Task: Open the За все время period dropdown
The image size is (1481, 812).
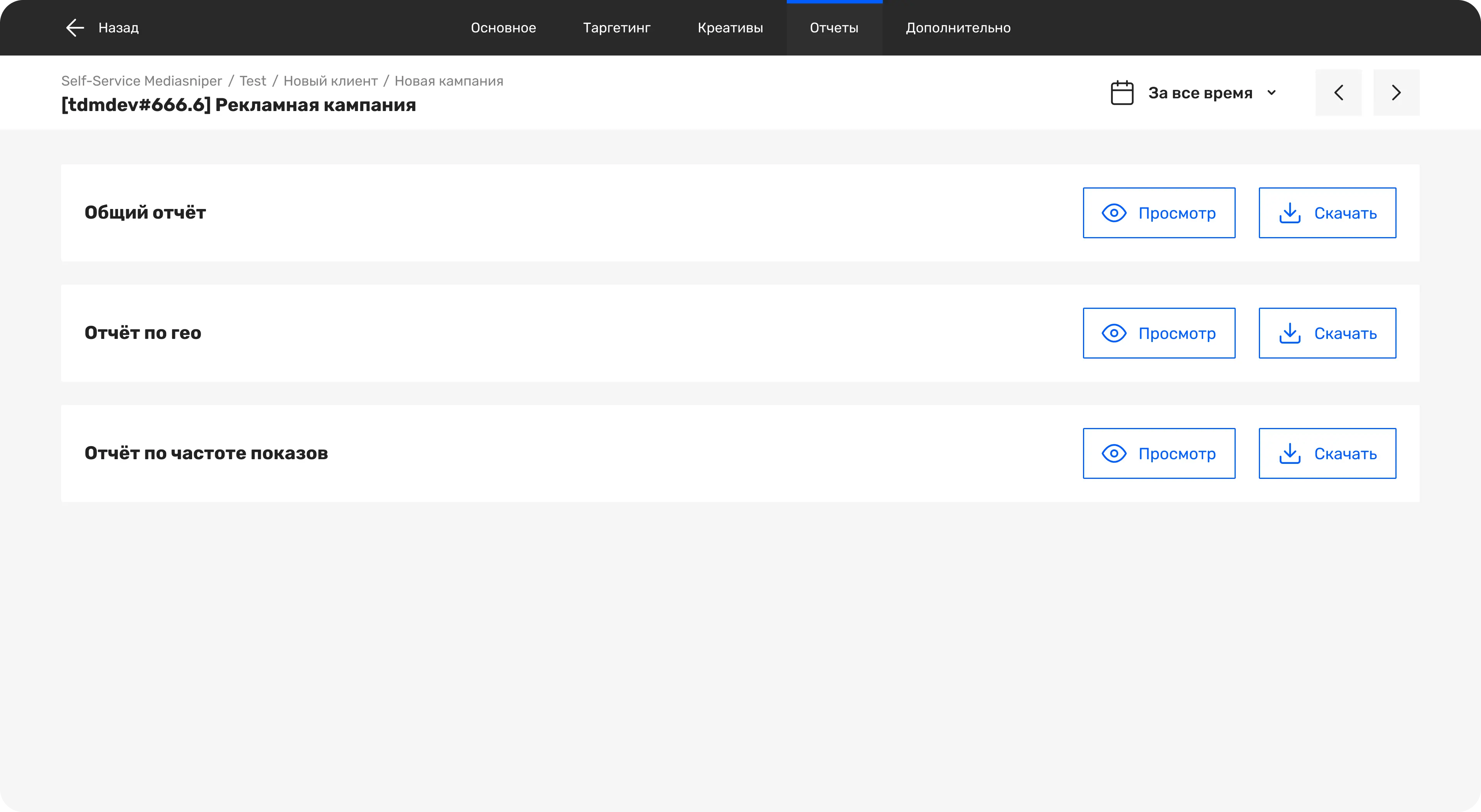Action: click(x=1200, y=93)
